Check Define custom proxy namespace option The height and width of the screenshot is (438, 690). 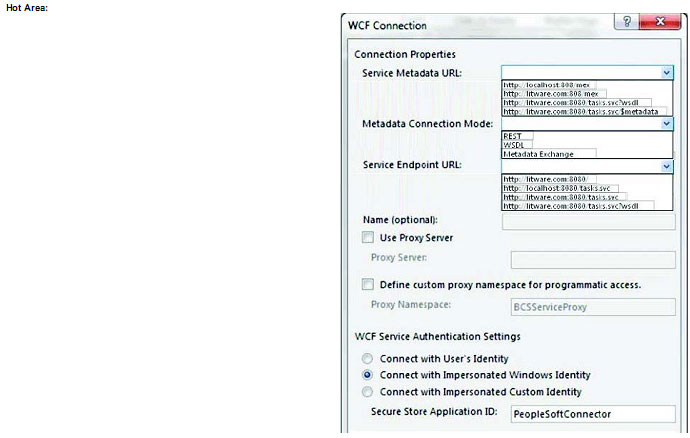tap(369, 285)
